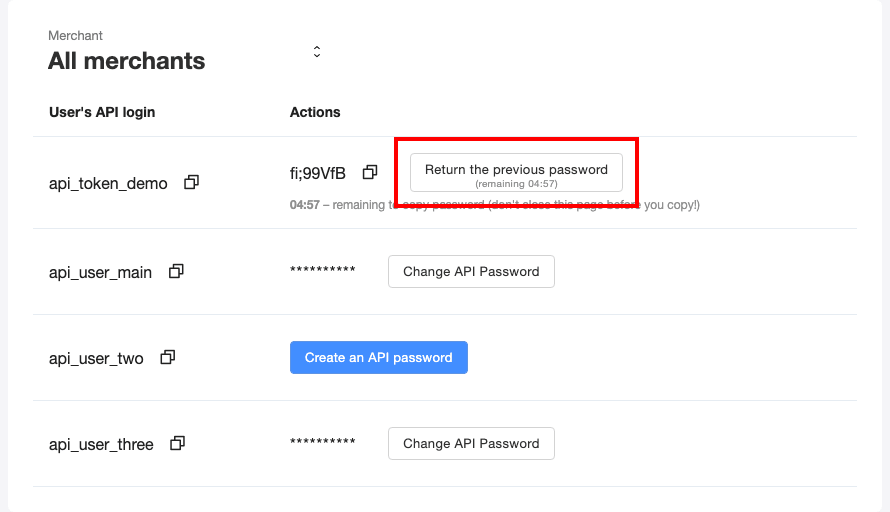Image resolution: width=890 pixels, height=512 pixels.
Task: Click the api_user_main login text
Action: [x=100, y=272]
